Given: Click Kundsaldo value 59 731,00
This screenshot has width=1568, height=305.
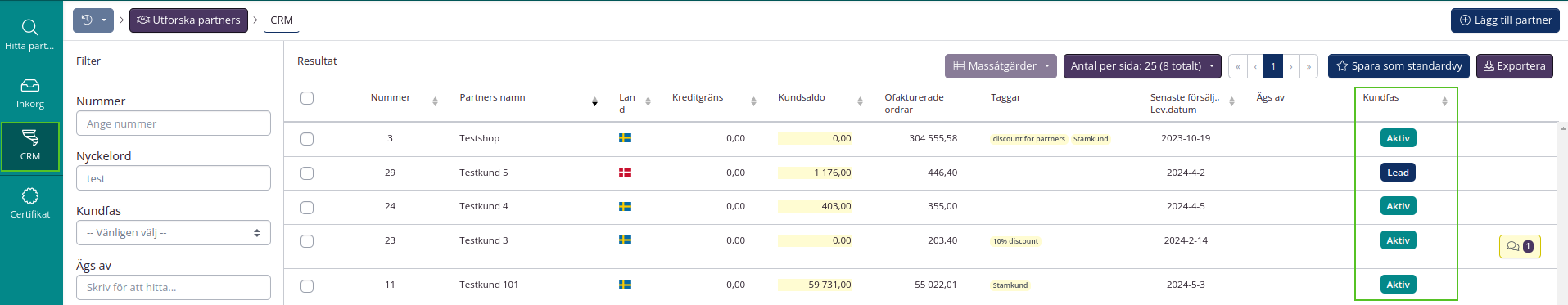Looking at the screenshot, I should pyautogui.click(x=829, y=285).
